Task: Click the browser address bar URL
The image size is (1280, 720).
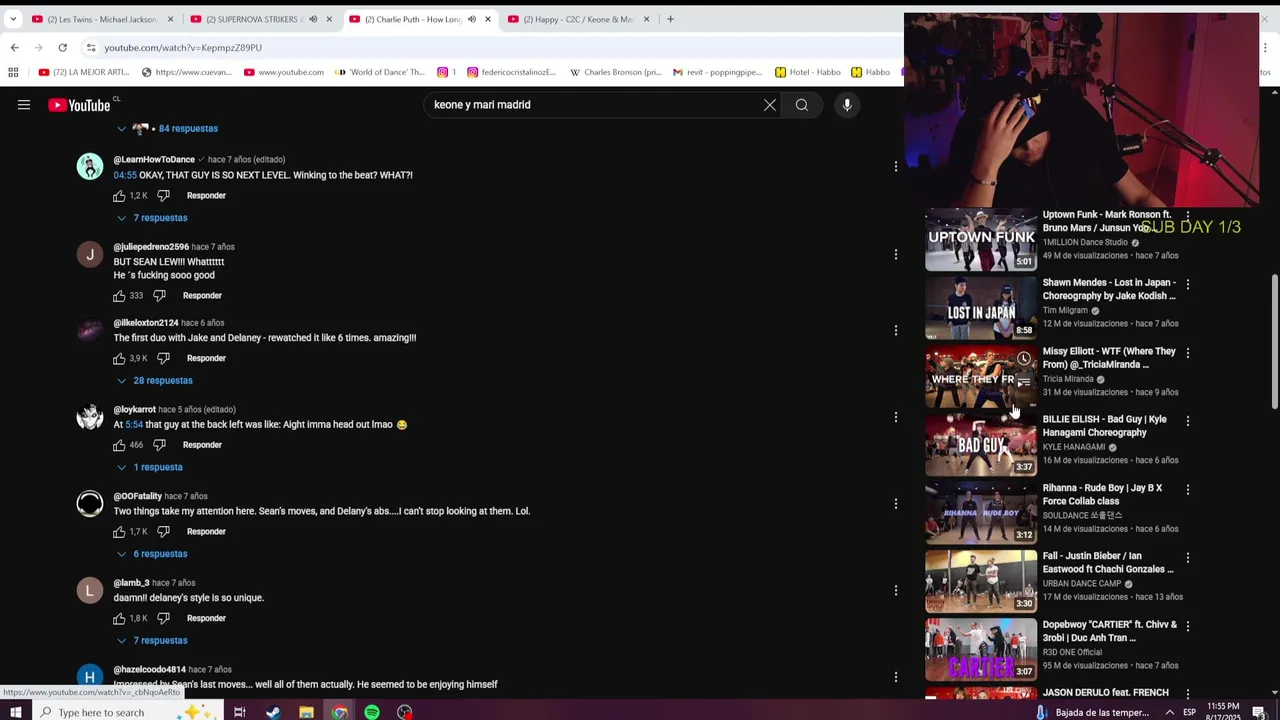Action: (x=183, y=47)
